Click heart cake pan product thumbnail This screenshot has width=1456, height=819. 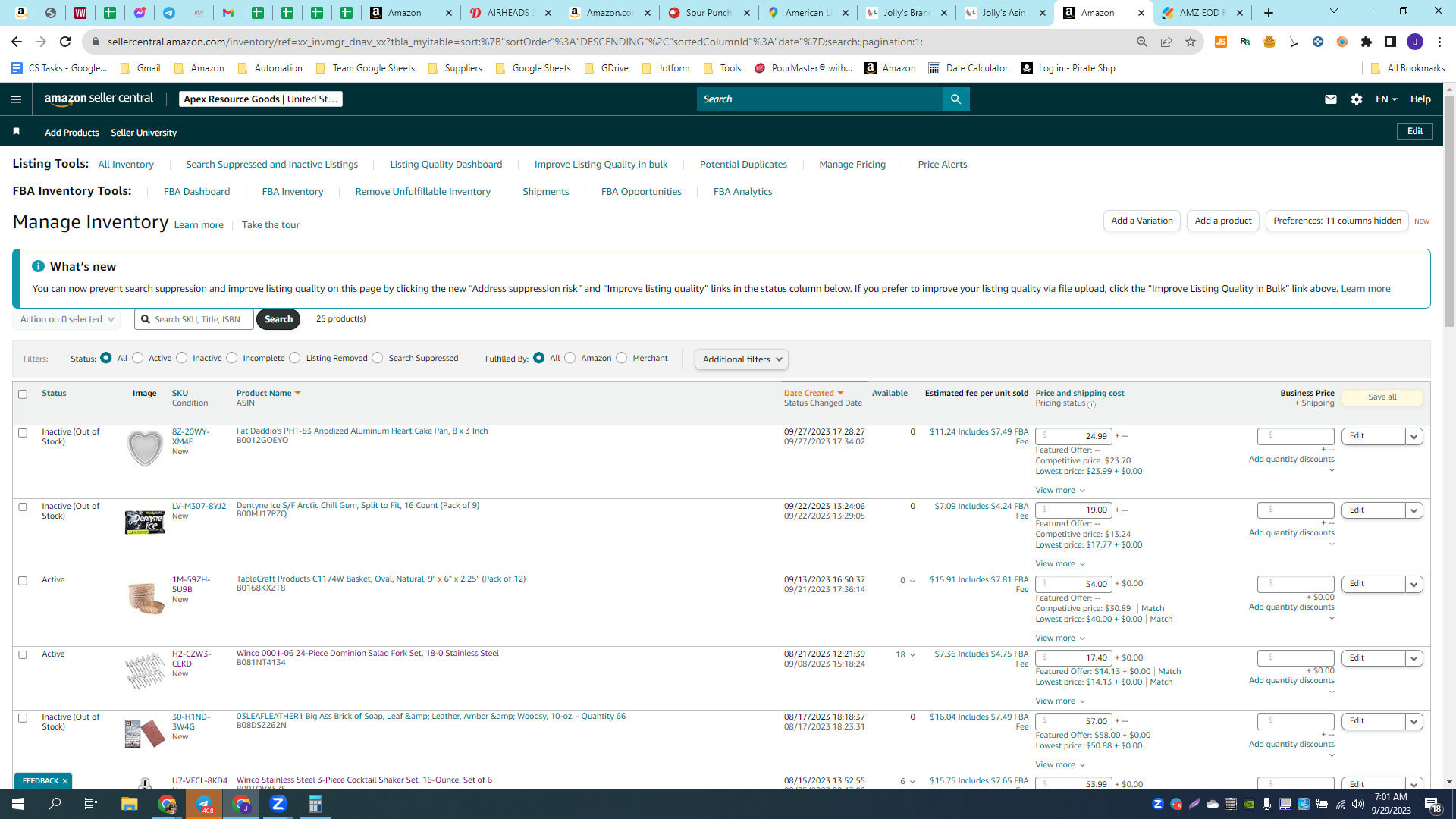pyautogui.click(x=144, y=447)
